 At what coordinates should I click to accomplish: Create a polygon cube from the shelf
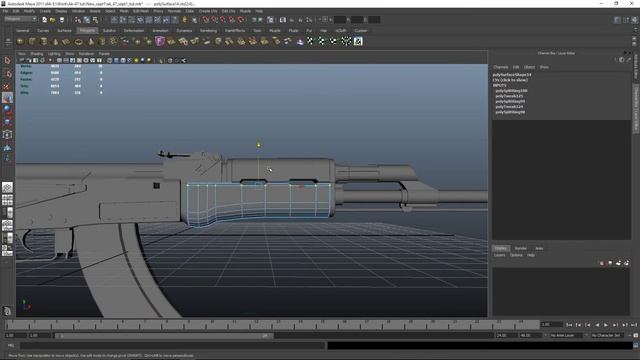(32, 41)
